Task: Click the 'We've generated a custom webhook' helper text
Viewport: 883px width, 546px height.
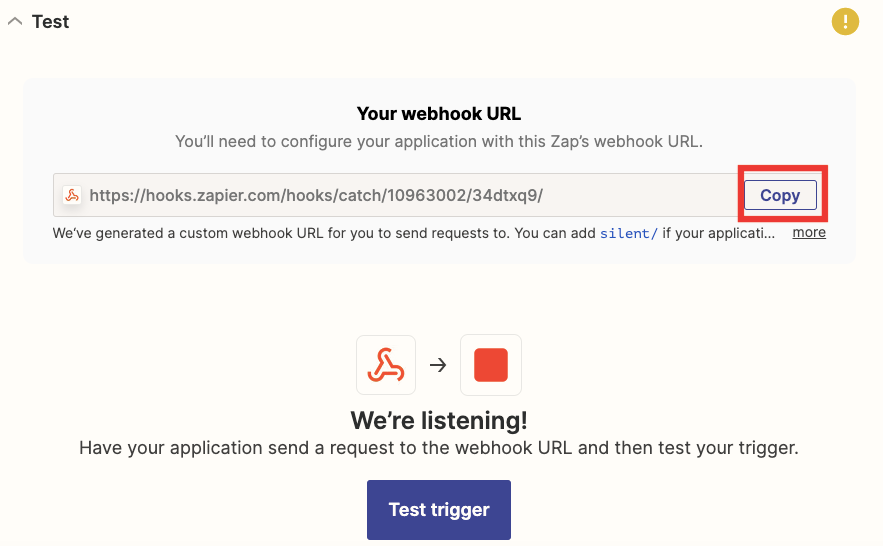Action: pyautogui.click(x=324, y=233)
